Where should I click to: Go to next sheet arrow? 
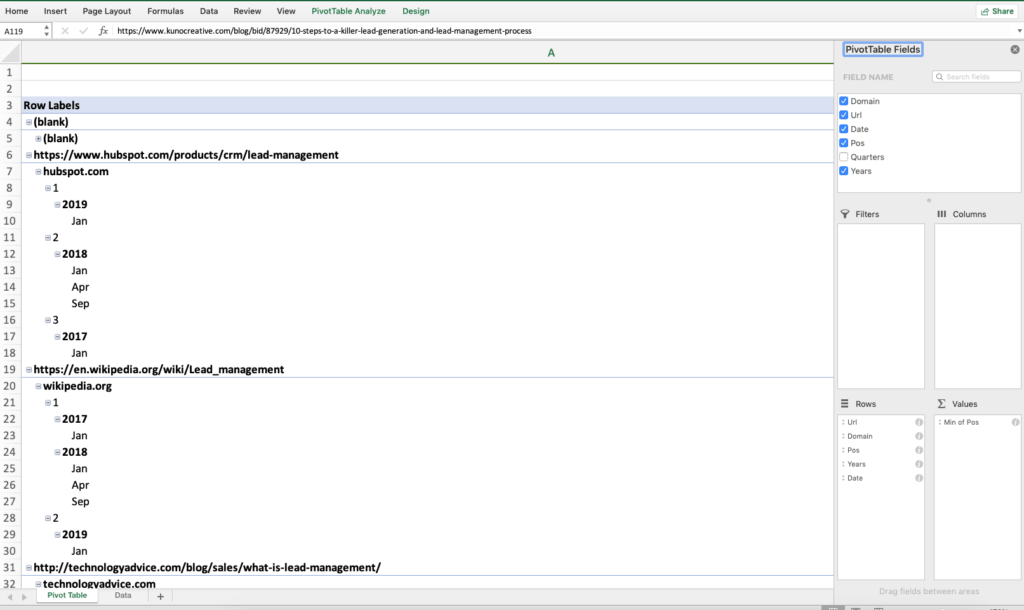(24, 597)
